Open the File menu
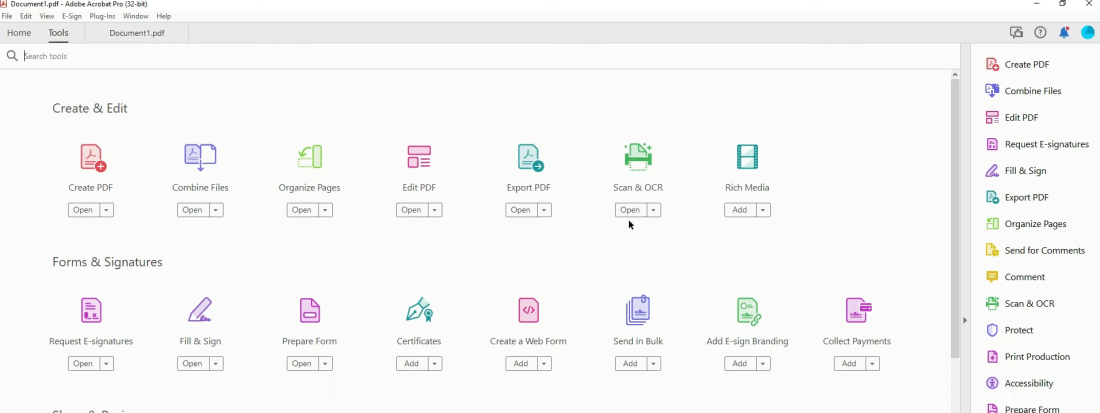 point(6,15)
